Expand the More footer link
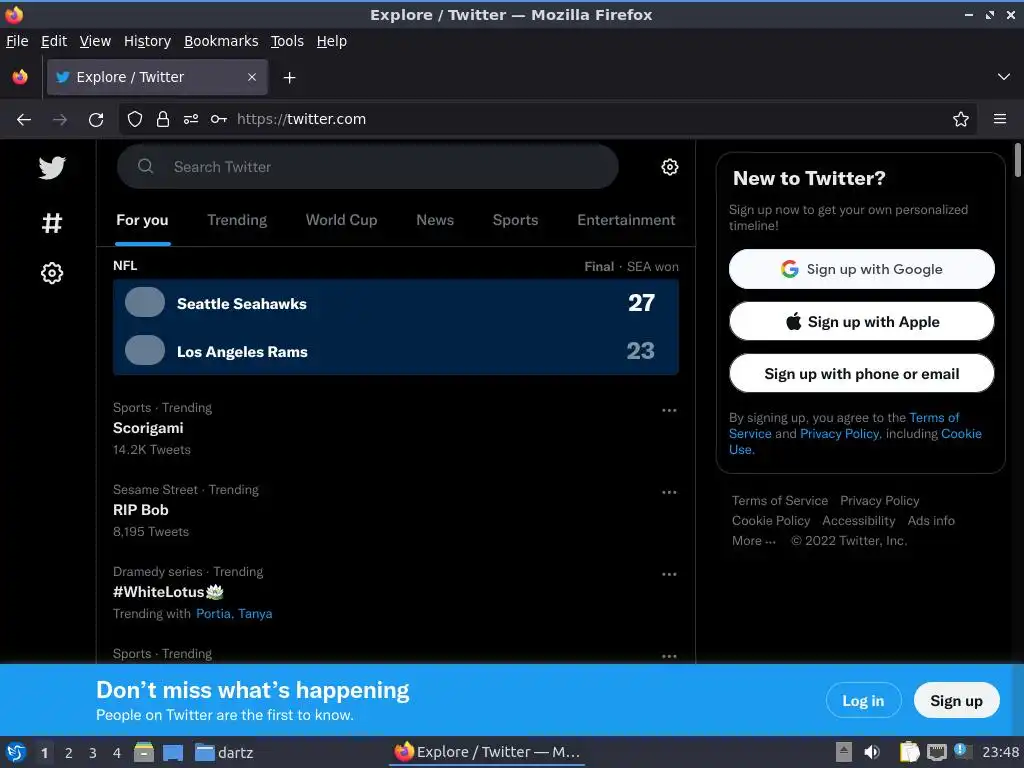This screenshot has width=1024, height=768. pyautogui.click(x=754, y=541)
